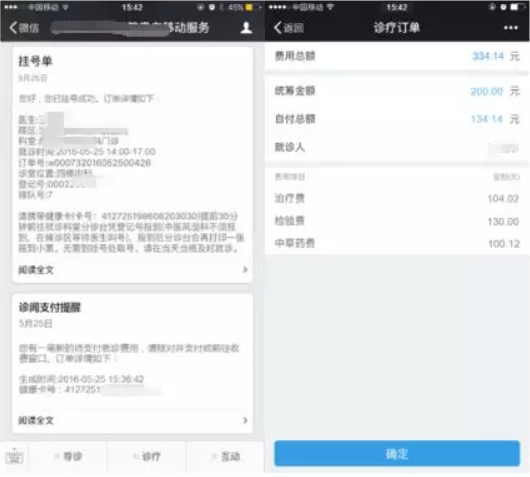Tap the 就诊人 row

click(x=397, y=147)
